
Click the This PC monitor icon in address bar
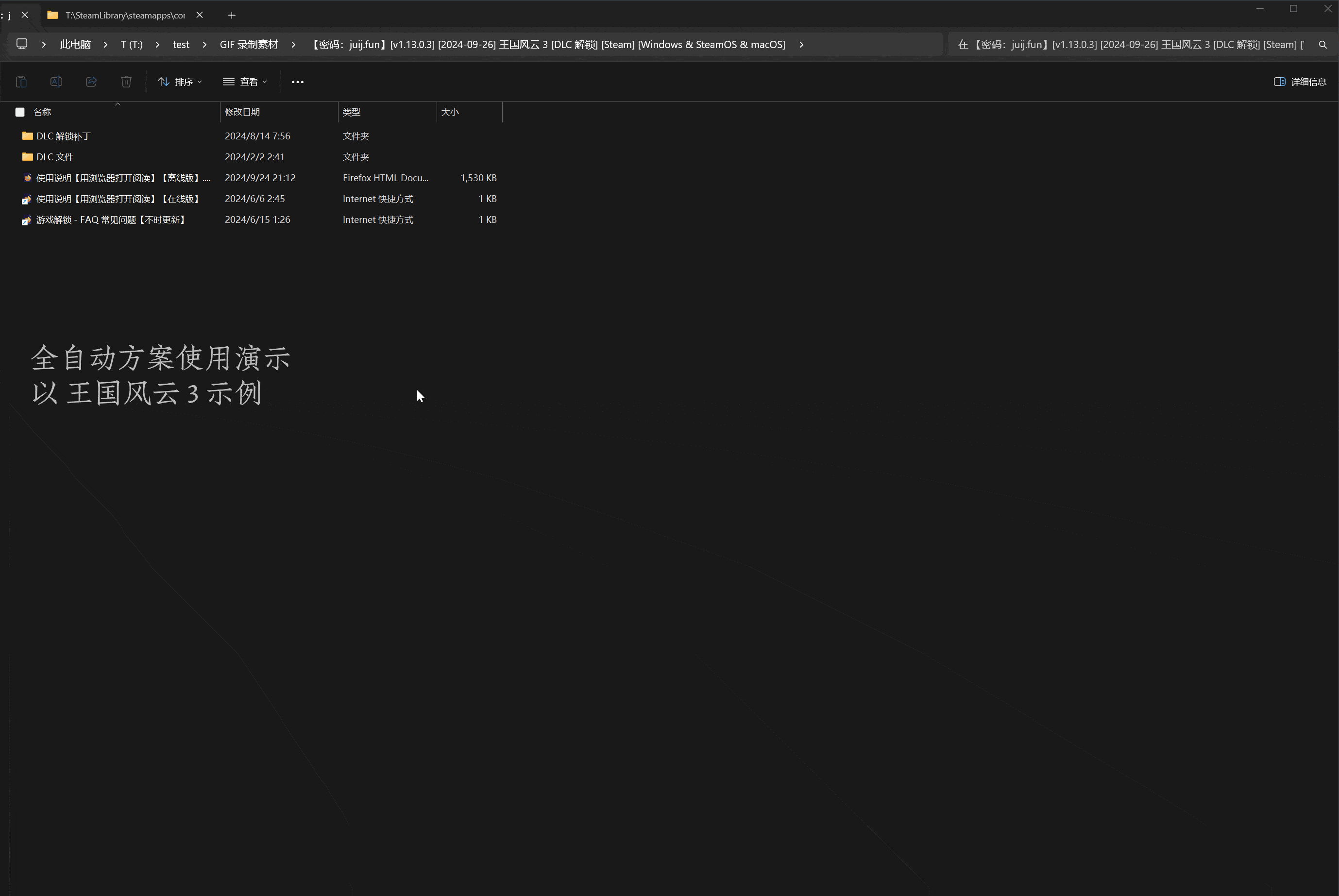(x=22, y=44)
